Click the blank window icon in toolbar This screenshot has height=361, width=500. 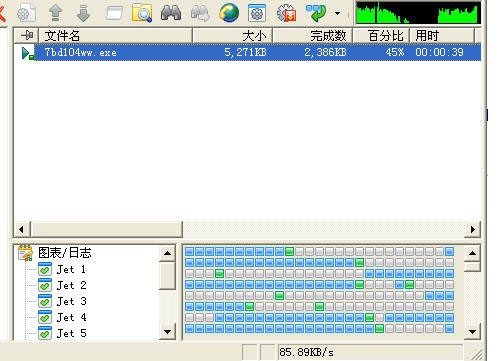[x=114, y=13]
